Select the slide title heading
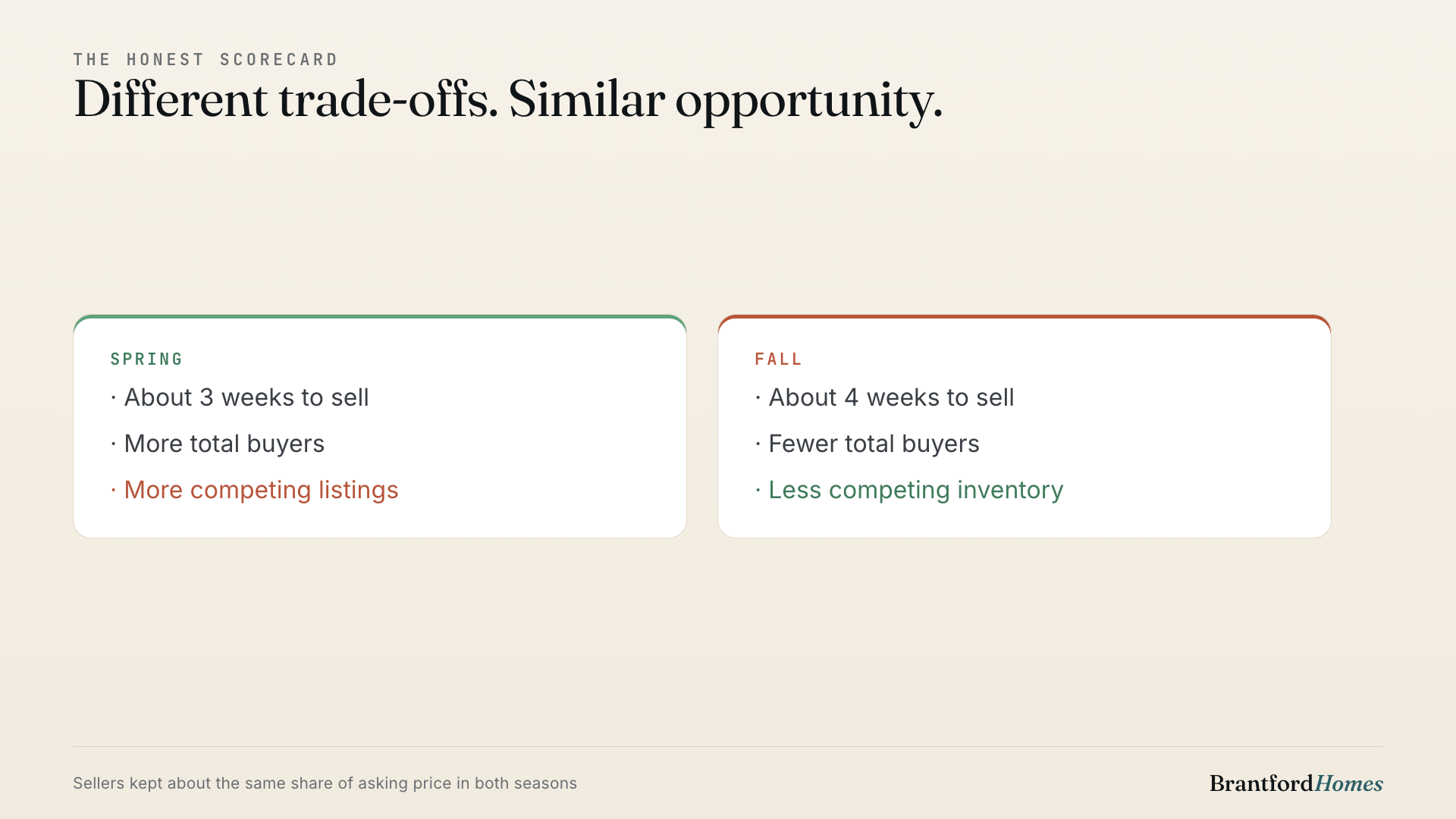This screenshot has height=819, width=1456. (x=508, y=100)
